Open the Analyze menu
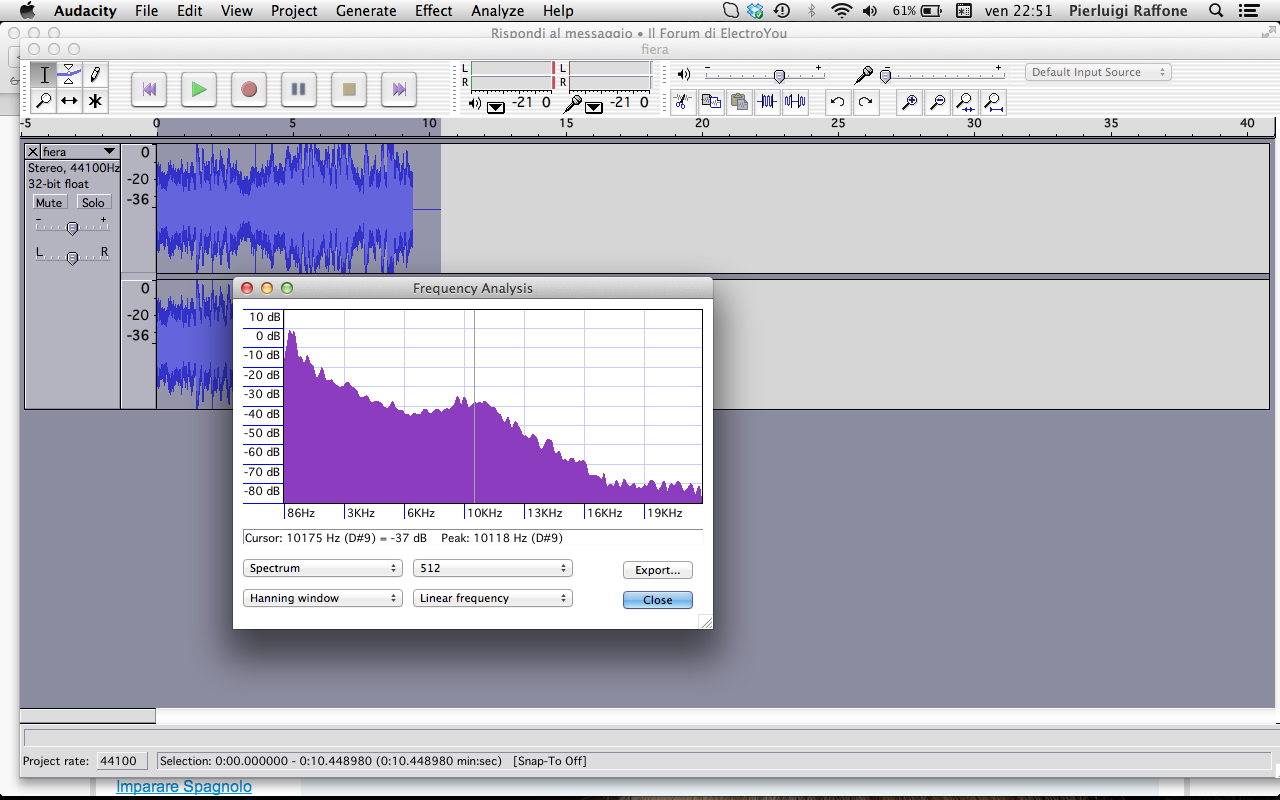Image resolution: width=1280 pixels, height=800 pixels. coord(497,11)
